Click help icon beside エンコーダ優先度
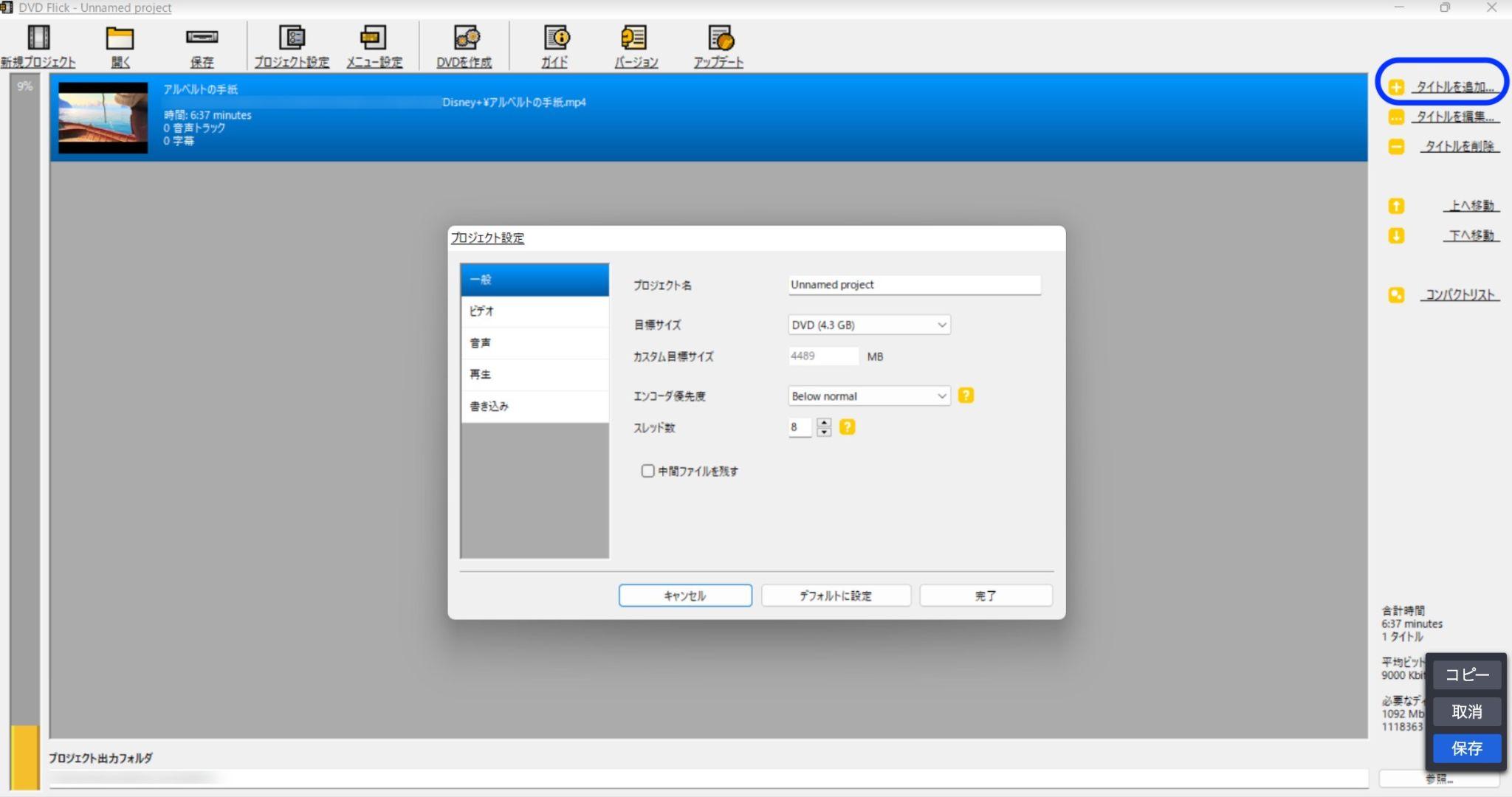 (966, 396)
